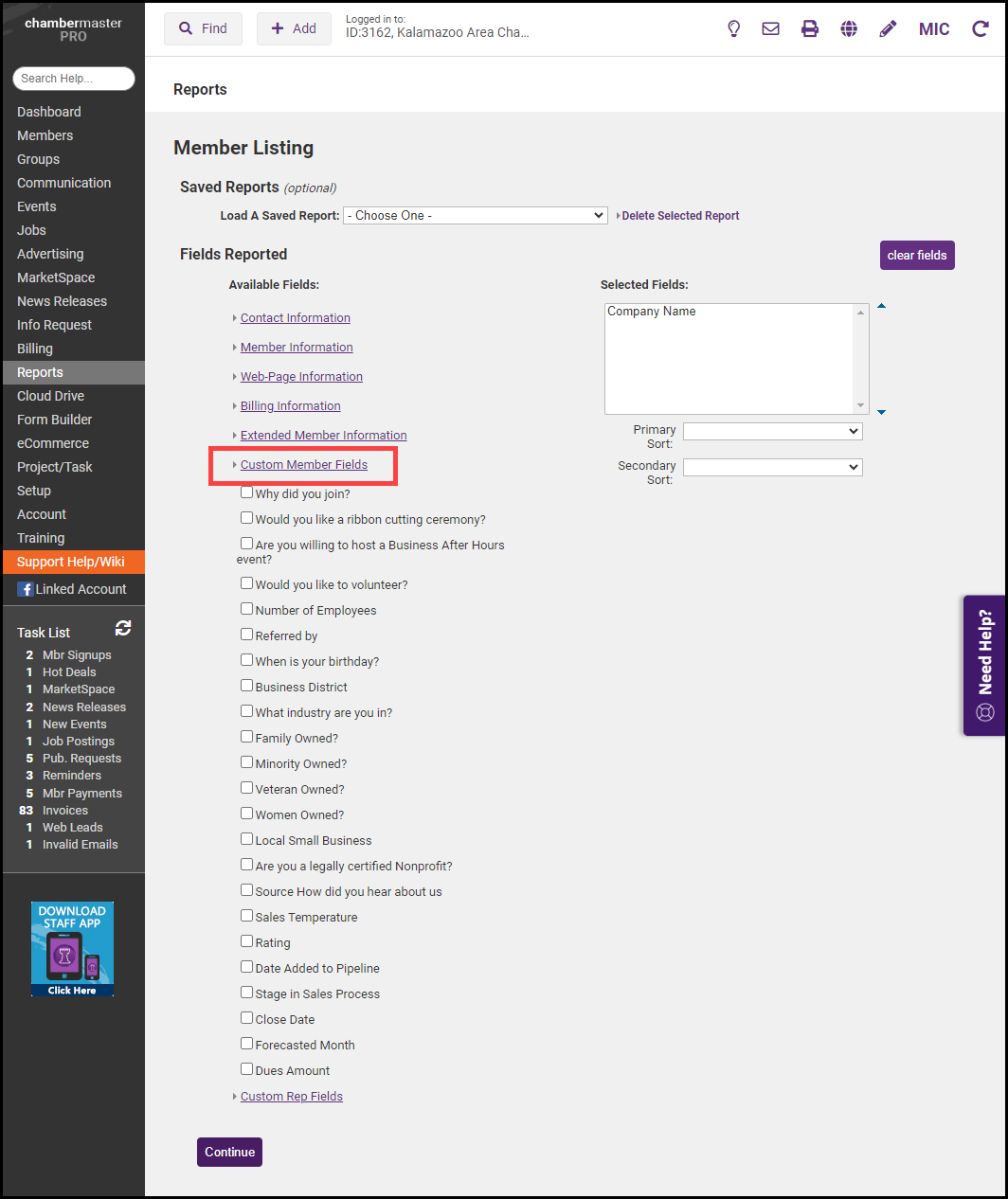Collapse Custom Member Fields section
The image size is (1008, 1199).
304,465
